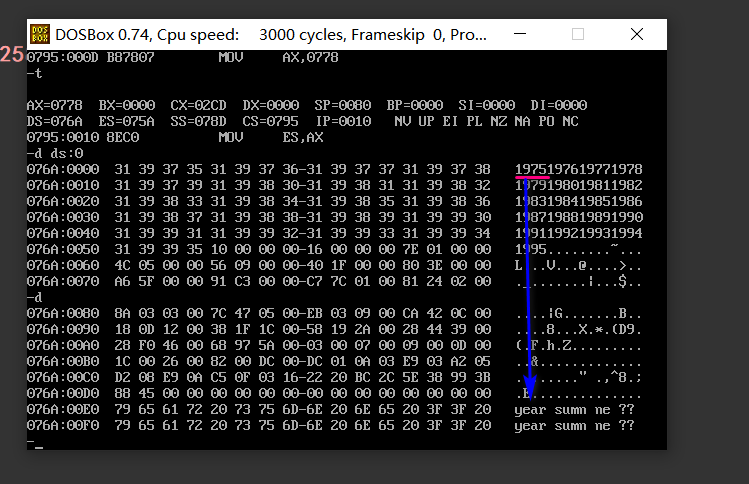Click the register value BP=0000
Image resolution: width=749 pixels, height=484 pixels.
click(x=415, y=105)
